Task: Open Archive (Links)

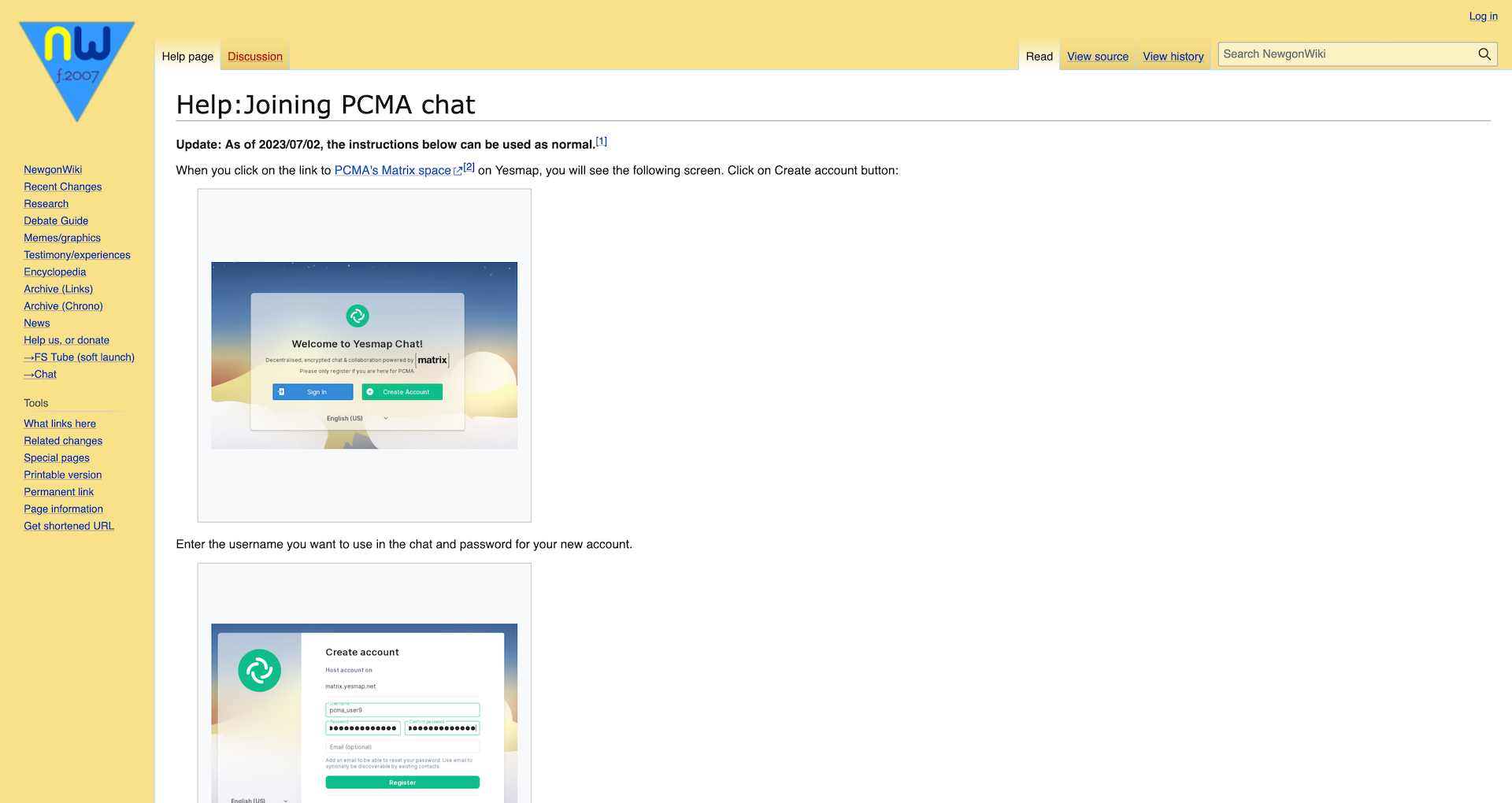Action: 58,289
